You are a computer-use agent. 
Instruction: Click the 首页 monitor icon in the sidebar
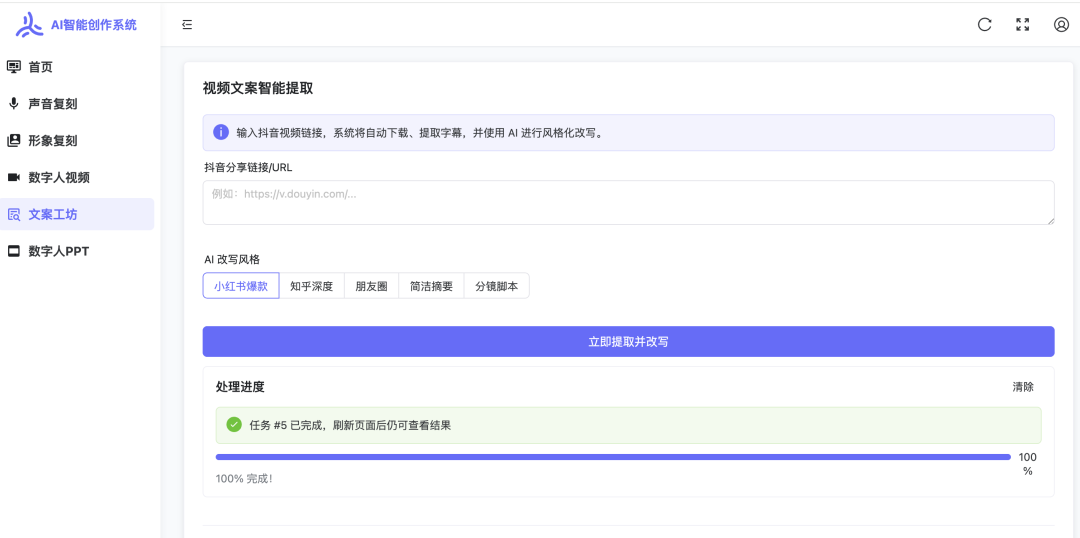(13, 67)
